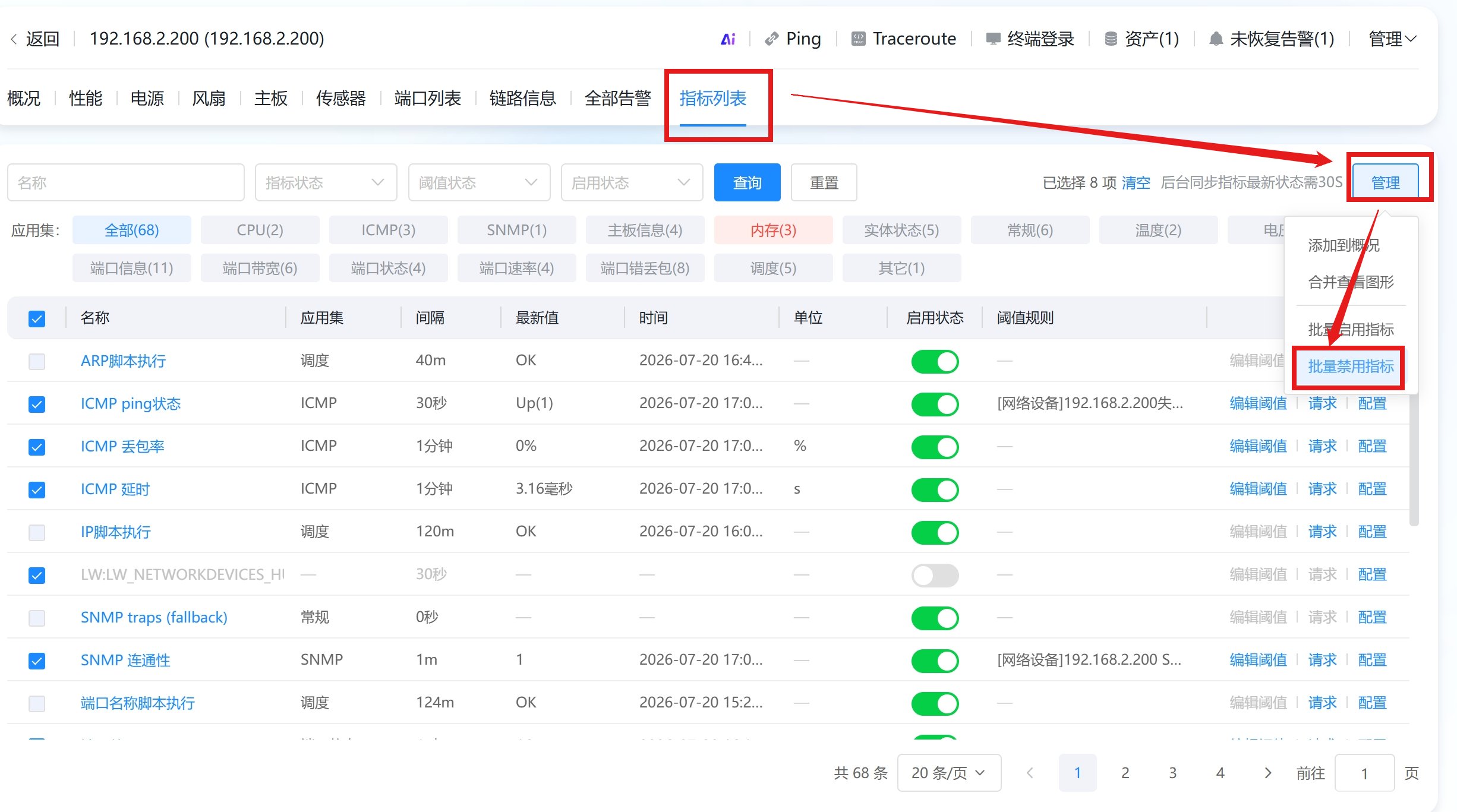1457x812 pixels.
Task: Toggle the select-all header checkbox
Action: pos(37,318)
